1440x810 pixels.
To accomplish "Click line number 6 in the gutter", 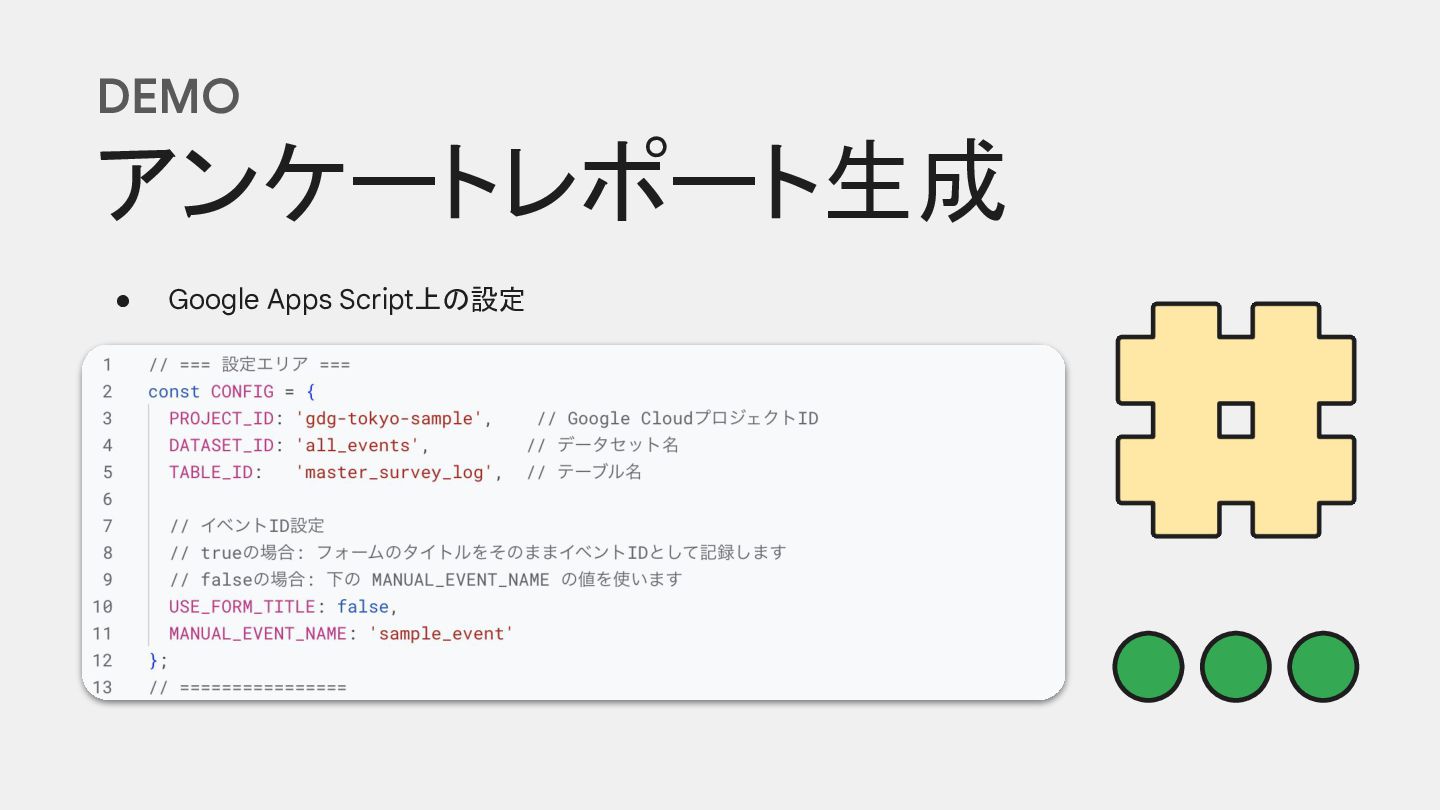I will 107,499.
